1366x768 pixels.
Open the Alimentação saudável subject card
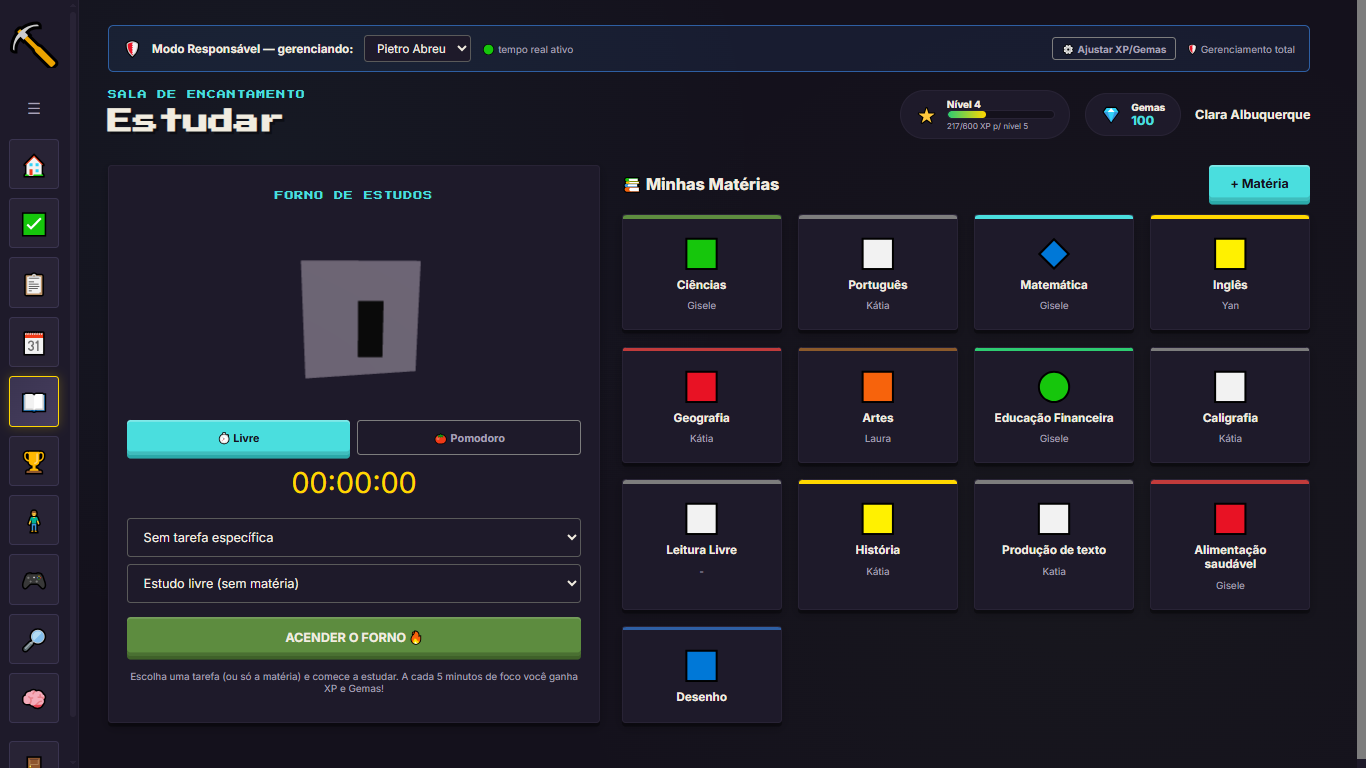click(x=1230, y=545)
